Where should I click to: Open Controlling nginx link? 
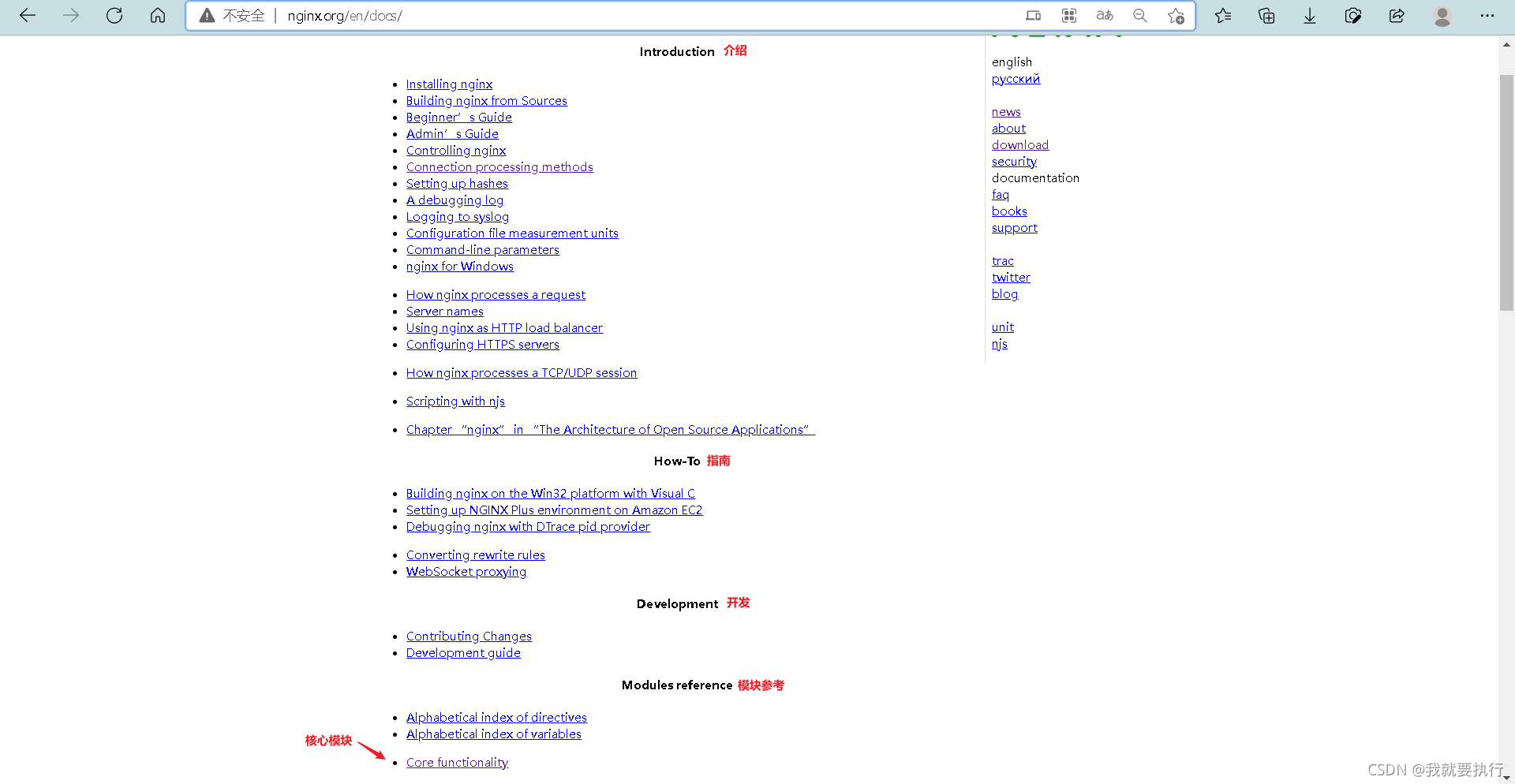pyautogui.click(x=456, y=151)
